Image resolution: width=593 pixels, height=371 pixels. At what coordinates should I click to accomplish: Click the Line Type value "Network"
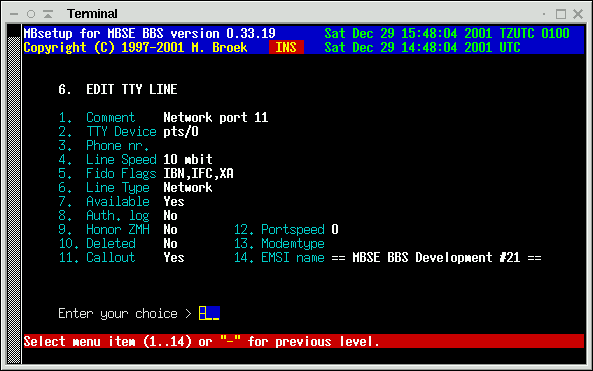(x=188, y=188)
